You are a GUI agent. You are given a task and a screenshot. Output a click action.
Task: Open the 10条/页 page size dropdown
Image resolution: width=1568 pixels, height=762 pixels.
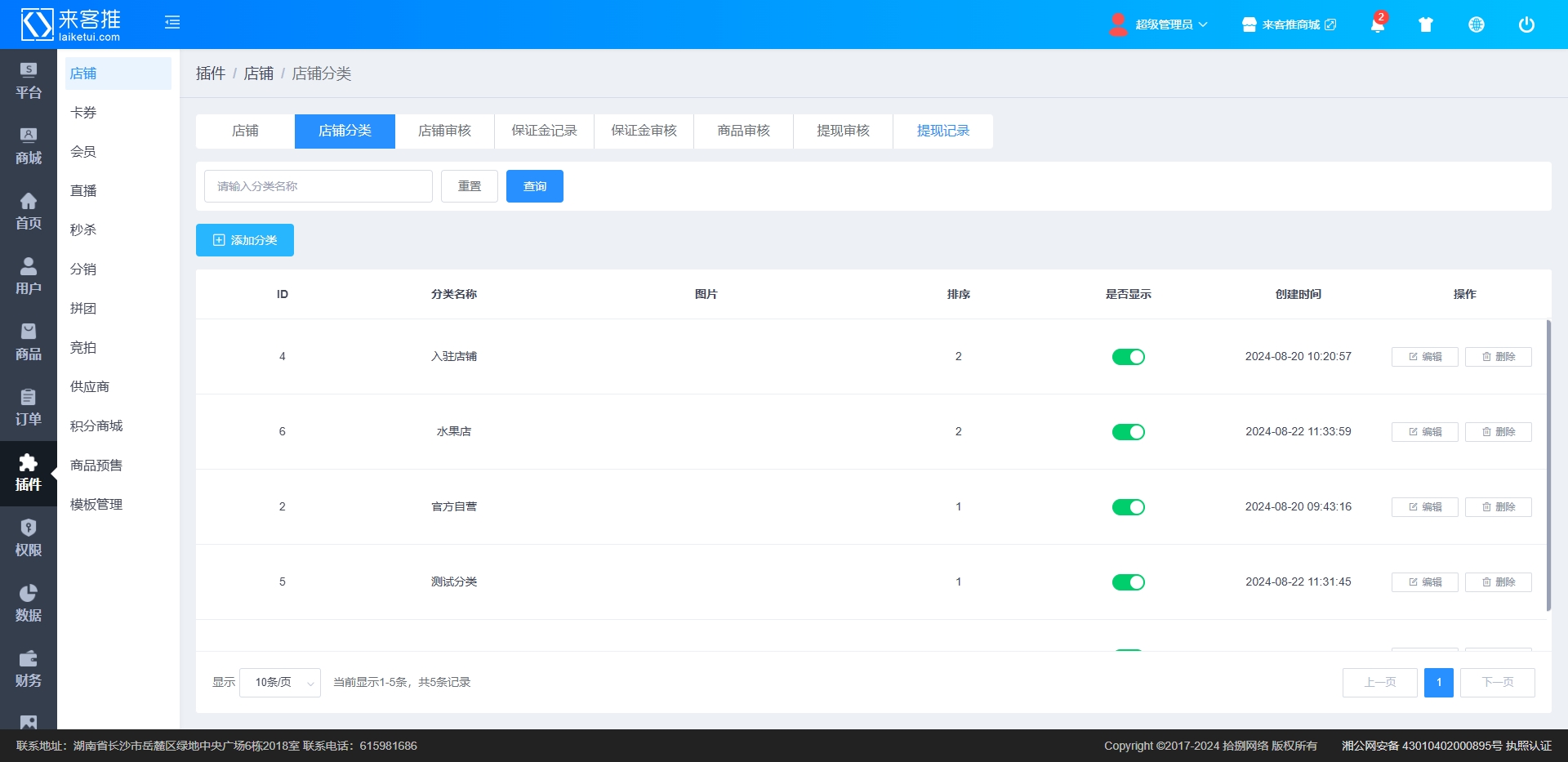280,683
